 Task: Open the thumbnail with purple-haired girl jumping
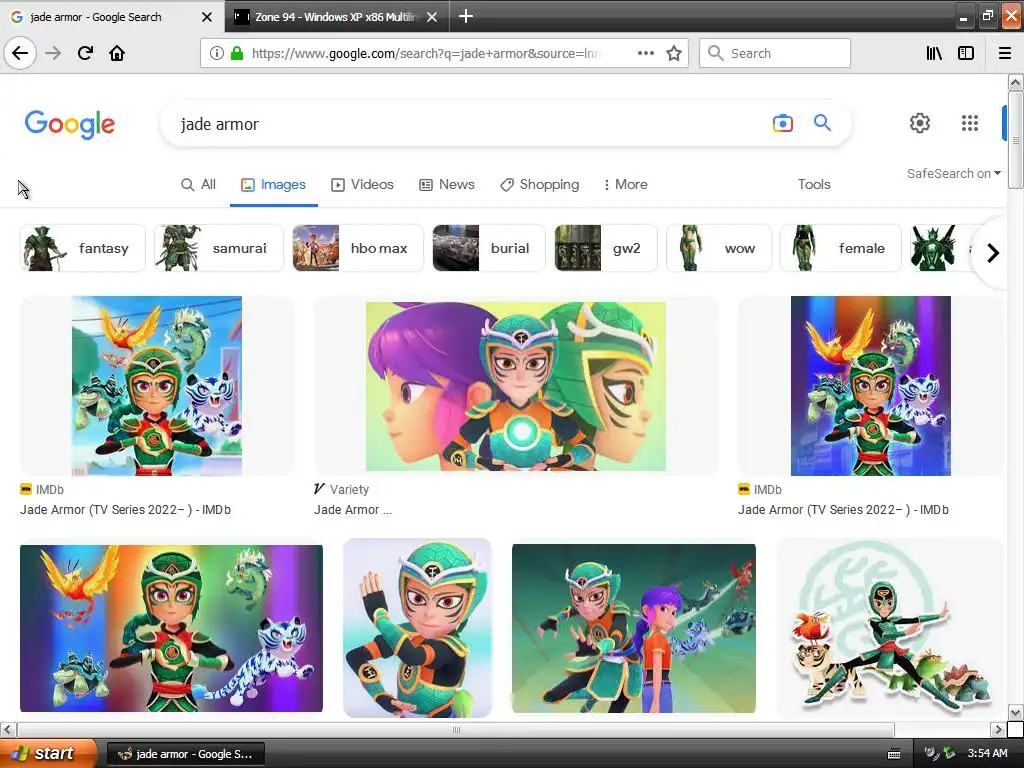pyautogui.click(x=633, y=628)
